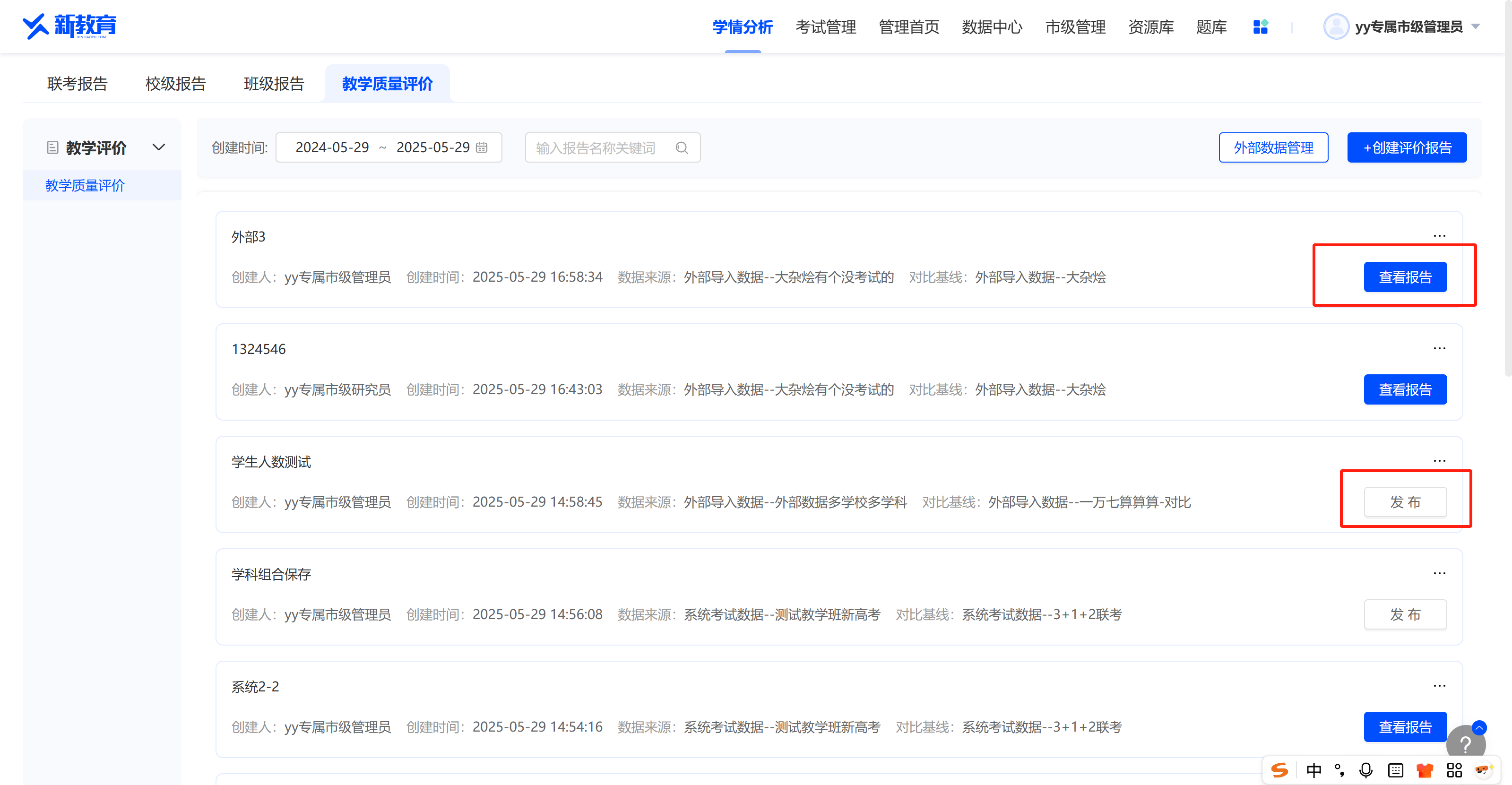Click 发布 button for 学科组合保存
This screenshot has width=1512, height=785.
point(1405,614)
